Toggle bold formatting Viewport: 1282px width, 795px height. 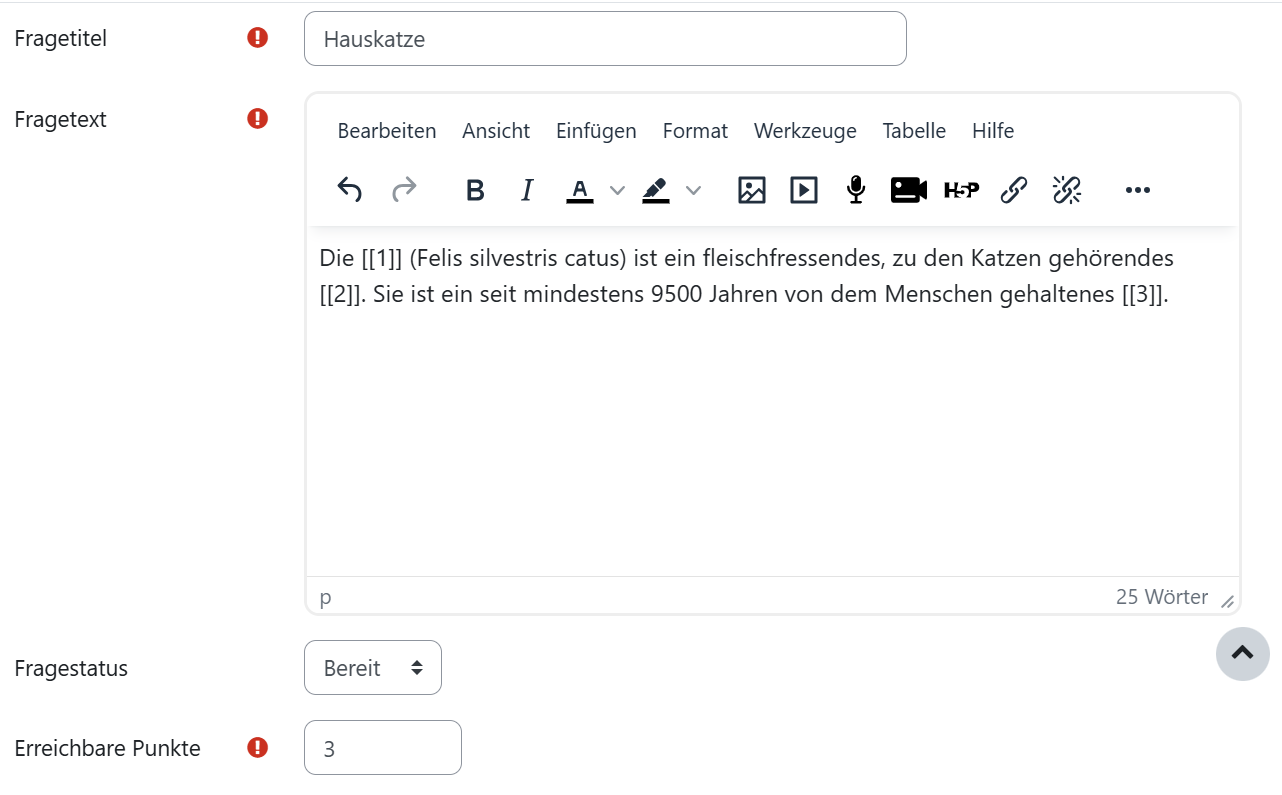pyautogui.click(x=475, y=190)
